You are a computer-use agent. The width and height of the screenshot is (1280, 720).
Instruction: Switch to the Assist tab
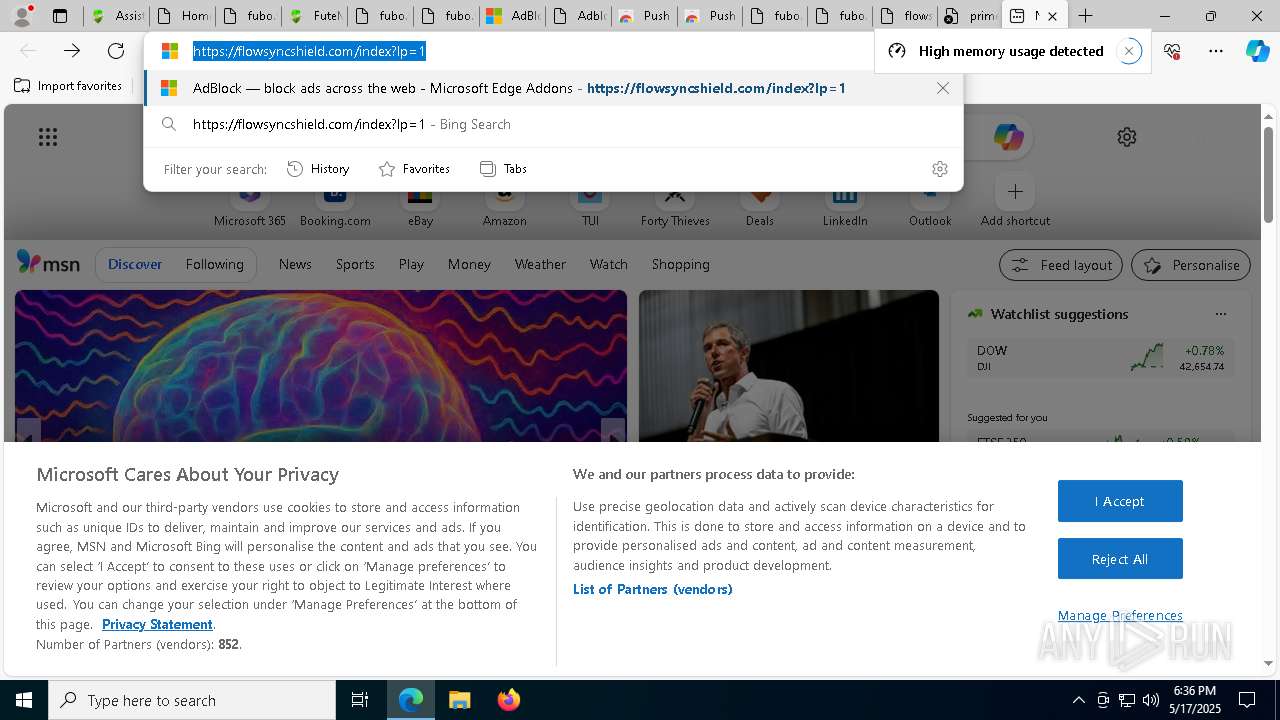click(x=117, y=16)
